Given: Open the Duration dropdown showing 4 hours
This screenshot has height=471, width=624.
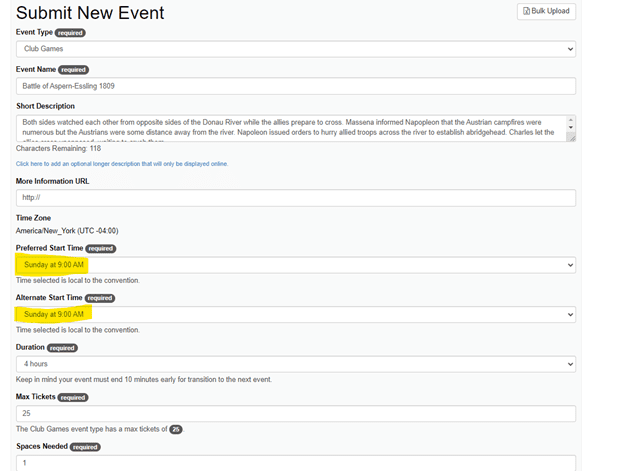Looking at the screenshot, I should pyautogui.click(x=296, y=364).
